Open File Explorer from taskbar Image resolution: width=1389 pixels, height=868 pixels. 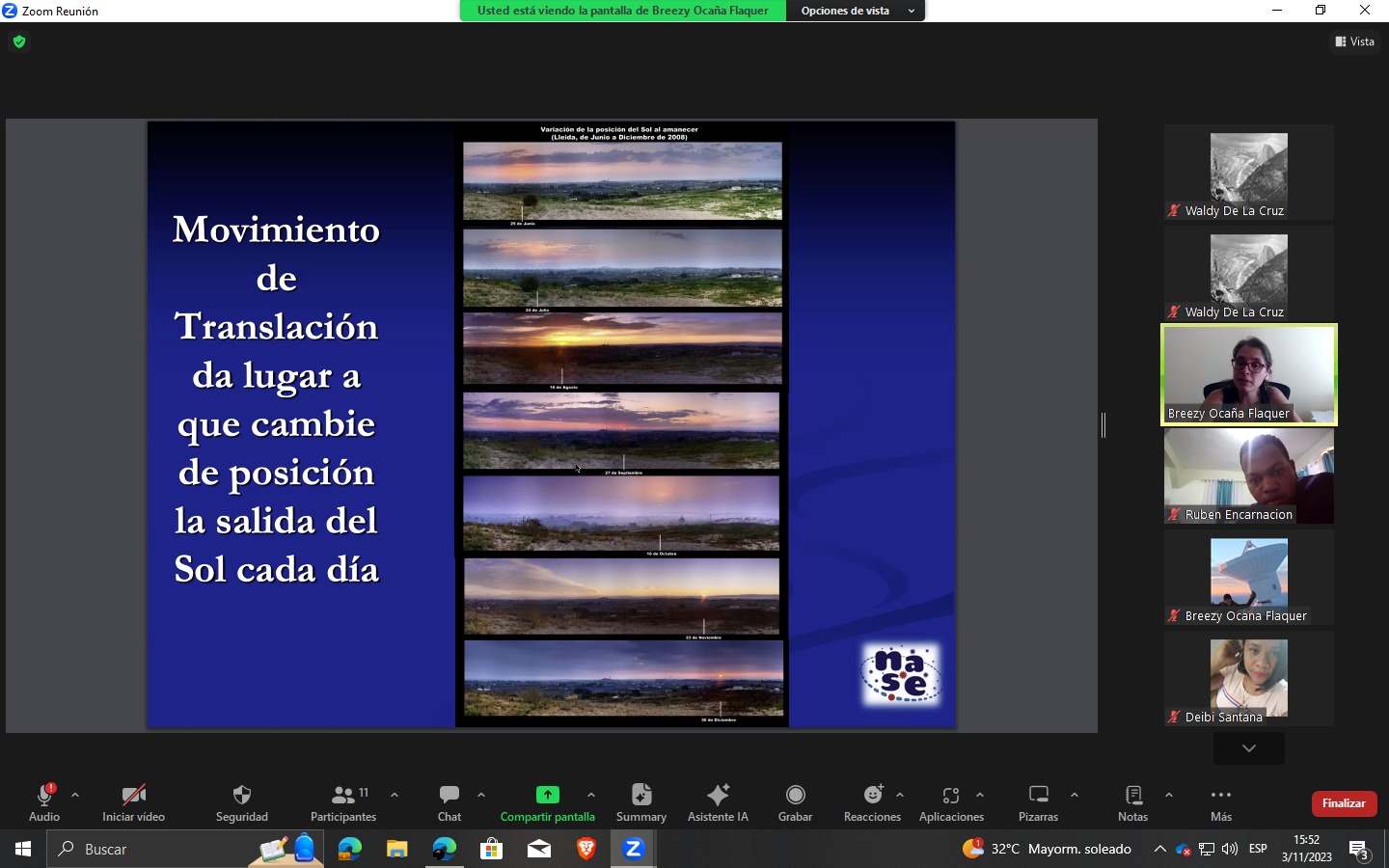(x=397, y=849)
